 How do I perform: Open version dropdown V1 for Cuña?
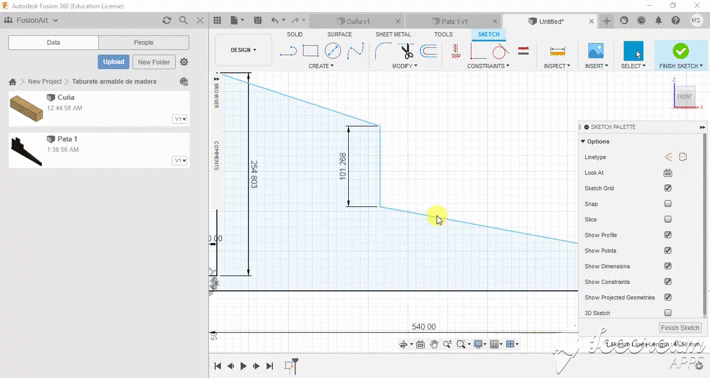180,119
